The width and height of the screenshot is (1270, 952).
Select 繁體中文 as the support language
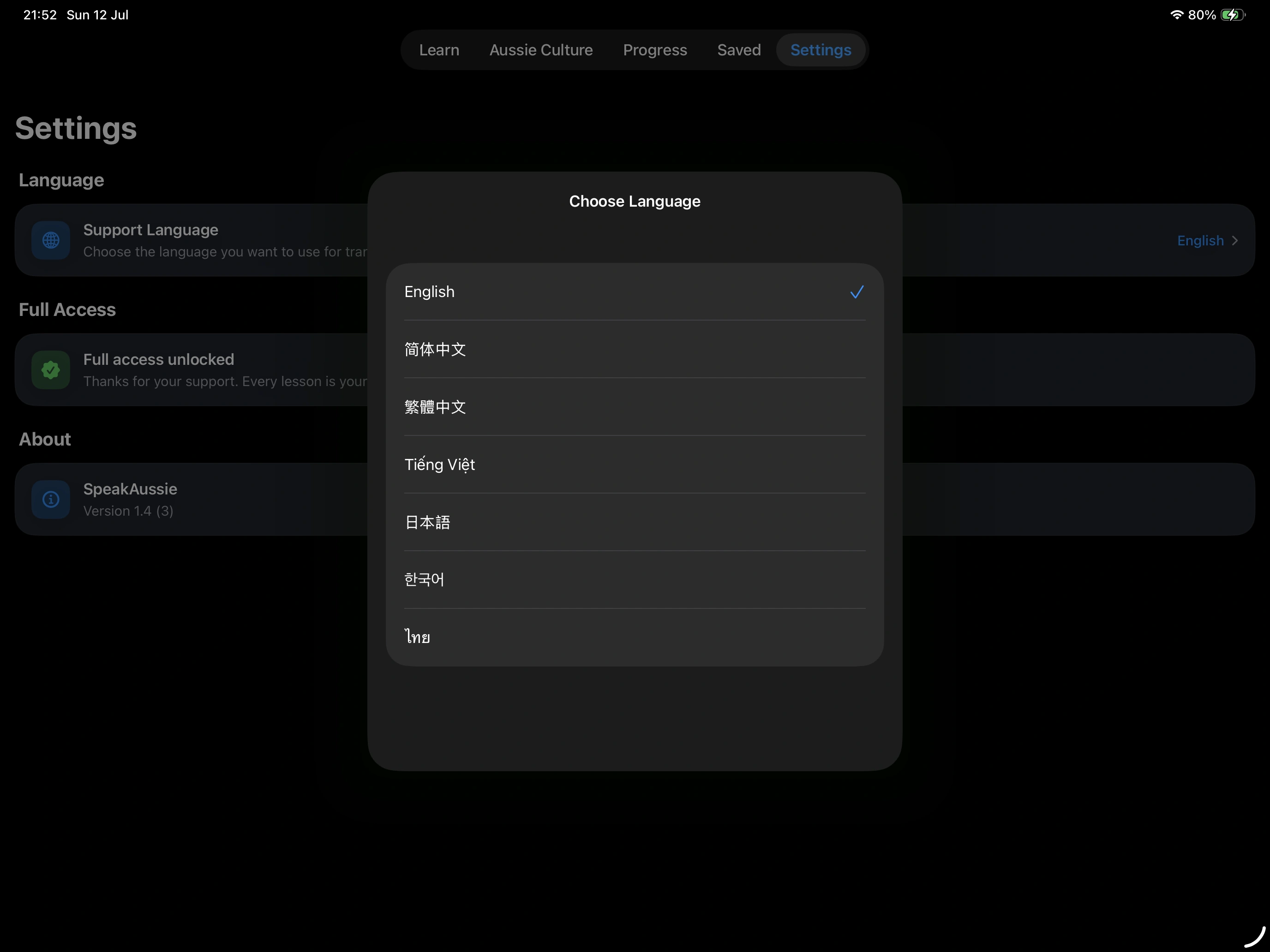635,407
